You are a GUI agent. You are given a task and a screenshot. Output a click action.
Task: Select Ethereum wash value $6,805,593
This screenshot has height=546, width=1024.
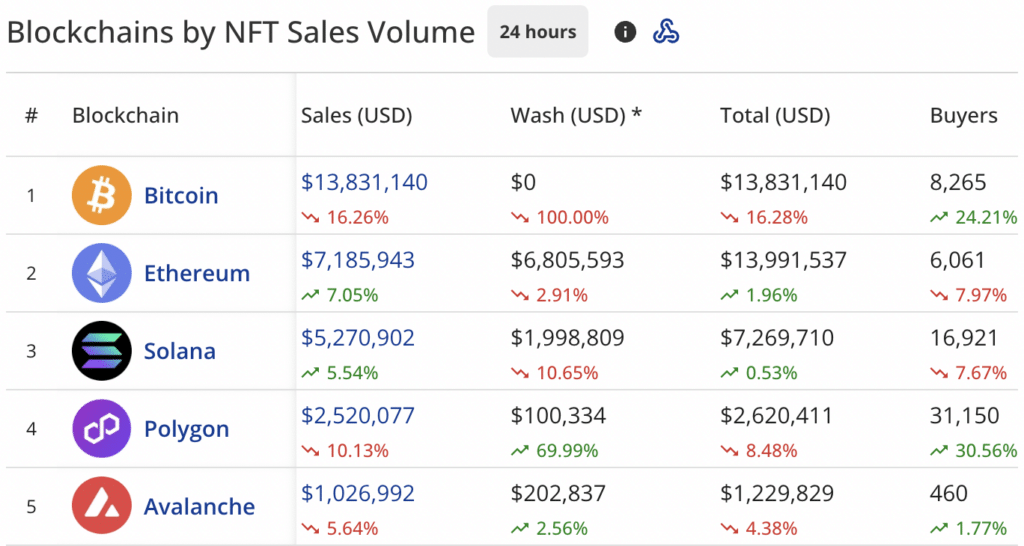(568, 260)
